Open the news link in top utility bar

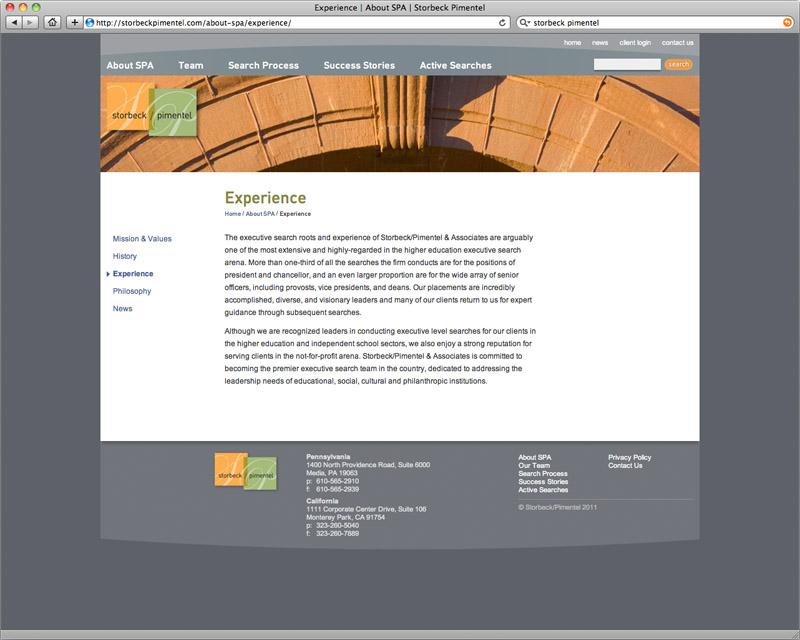[x=600, y=43]
